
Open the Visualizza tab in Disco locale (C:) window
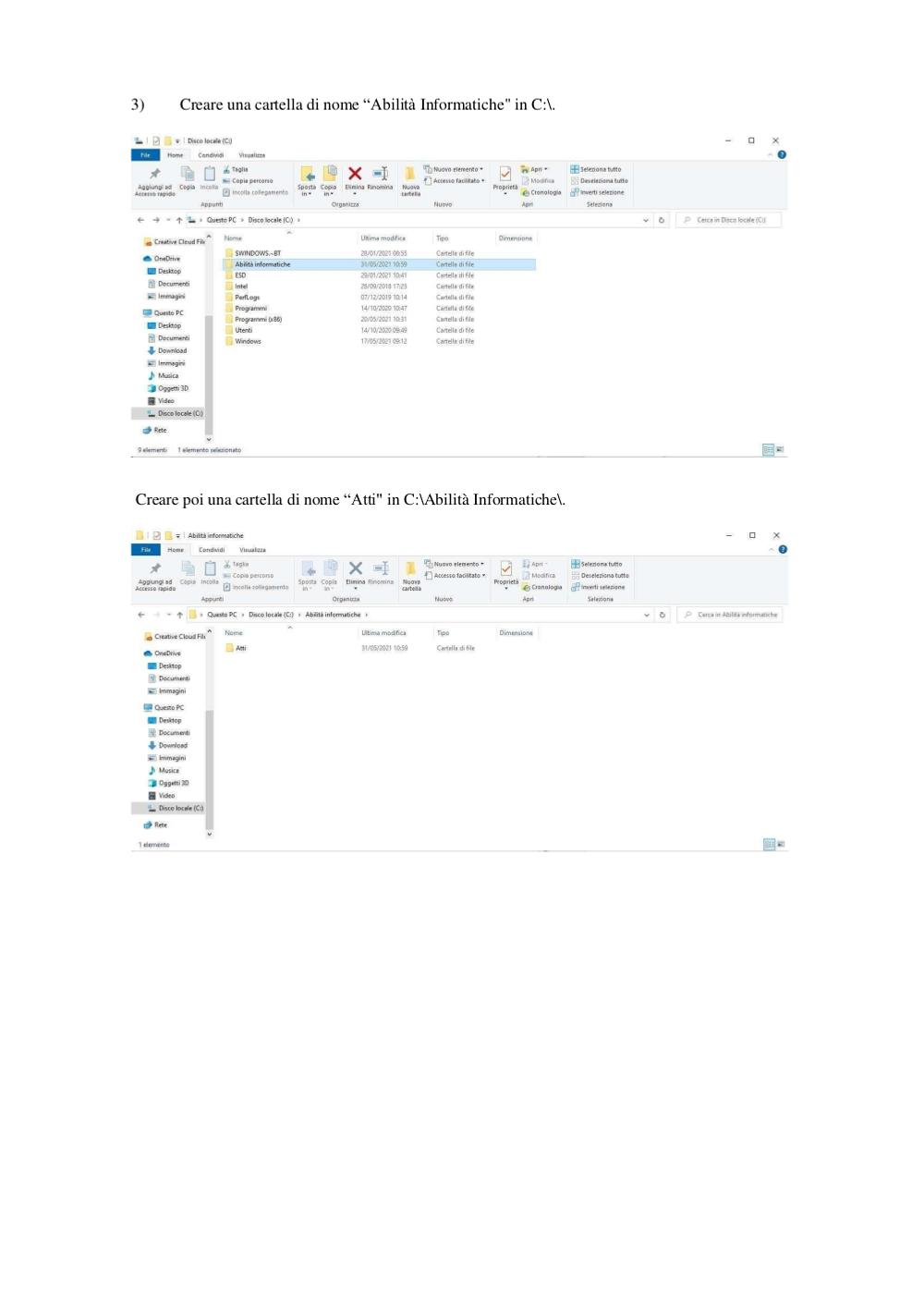[251, 155]
